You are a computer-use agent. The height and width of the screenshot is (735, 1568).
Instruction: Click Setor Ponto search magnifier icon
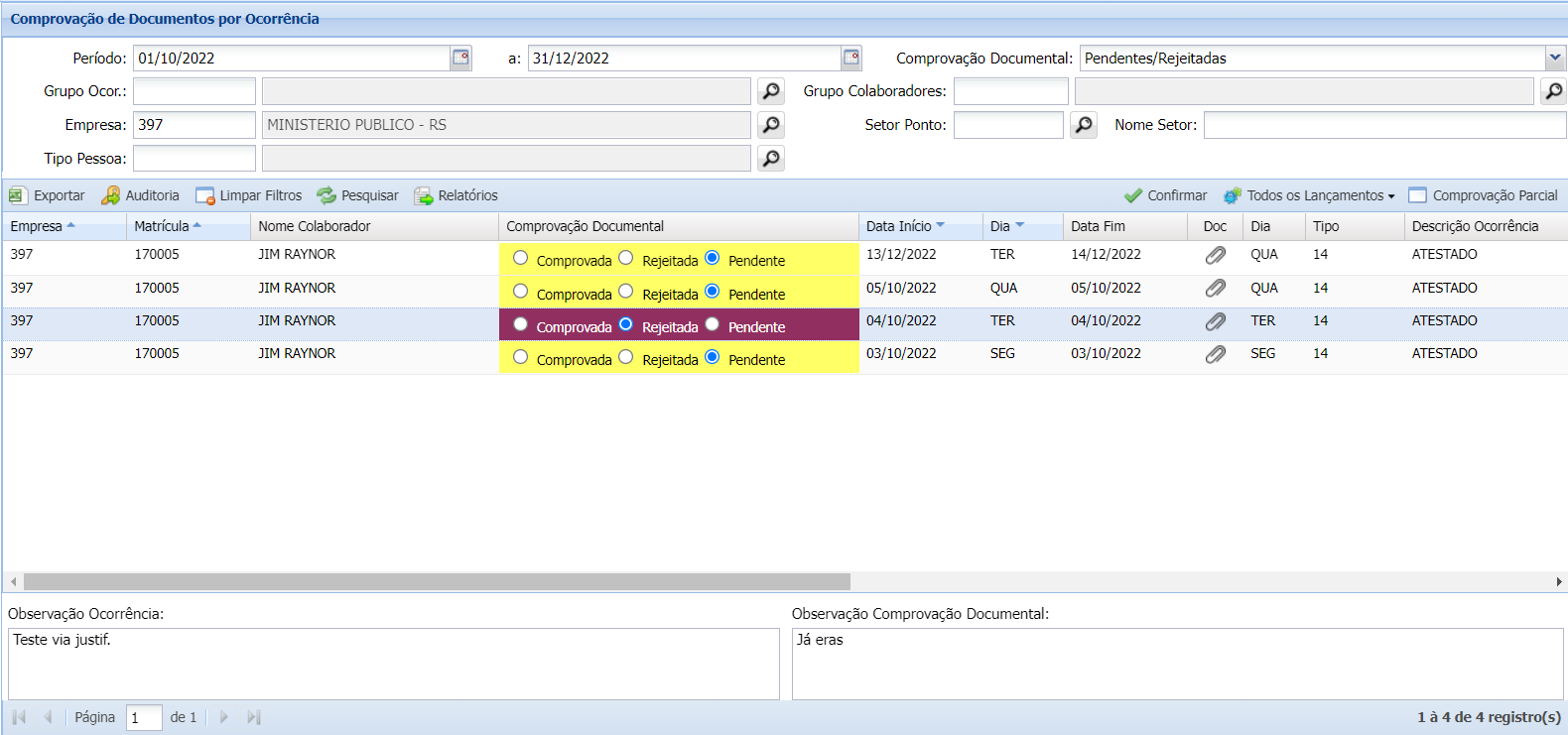coord(1084,125)
